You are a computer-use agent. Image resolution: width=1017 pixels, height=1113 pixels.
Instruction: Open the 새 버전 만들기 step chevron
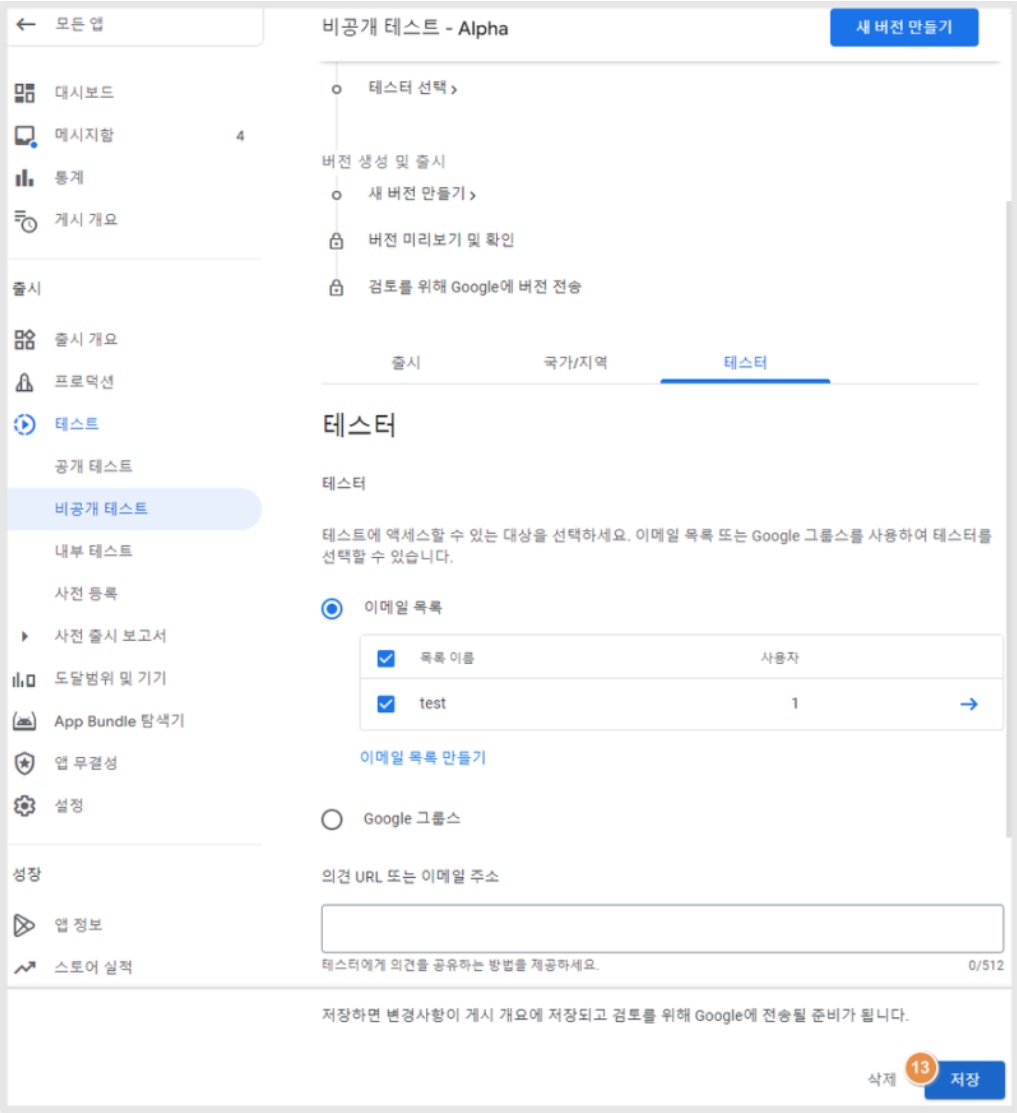pos(473,195)
